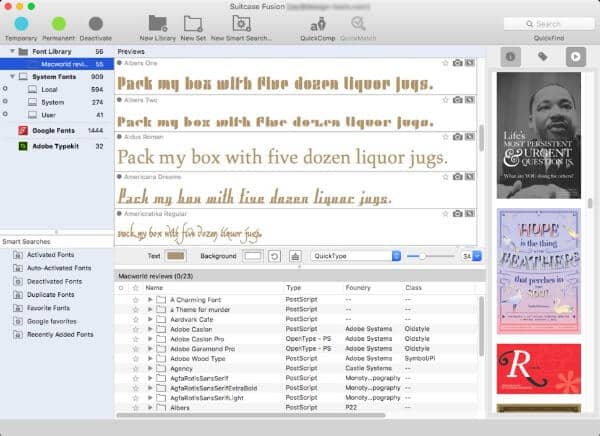Take snapshot of Americana Dreams preview

[457, 176]
